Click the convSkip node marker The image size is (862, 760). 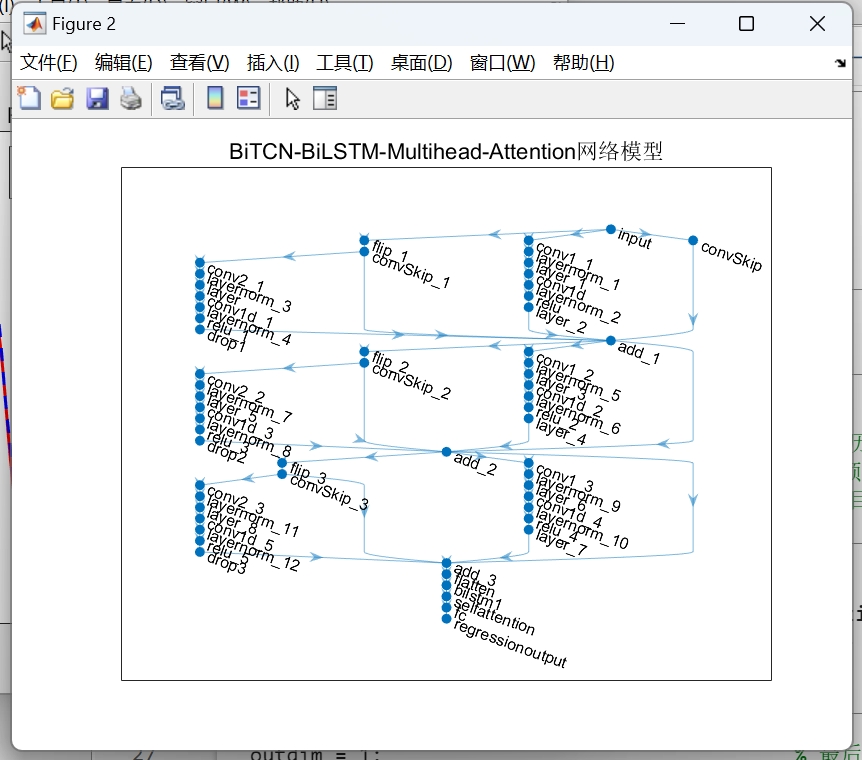coord(692,240)
